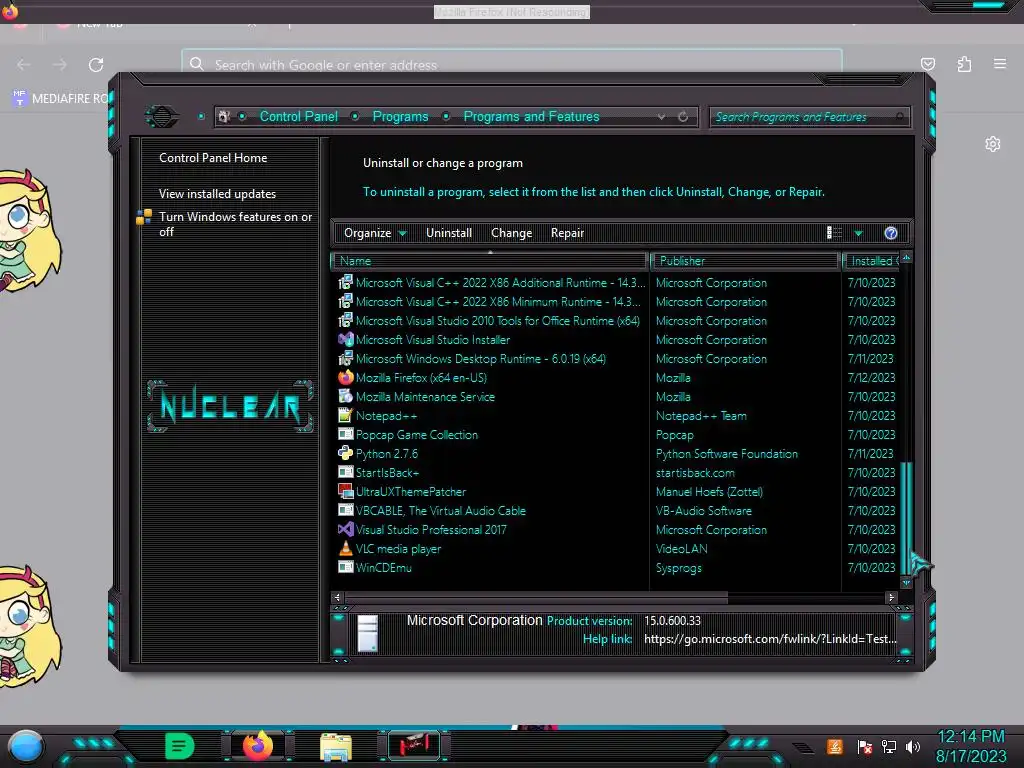Screen dimensions: 1024x768
Task: Click the Manuel Hoefs (Zottel) publisher cell
Action: click(709, 492)
